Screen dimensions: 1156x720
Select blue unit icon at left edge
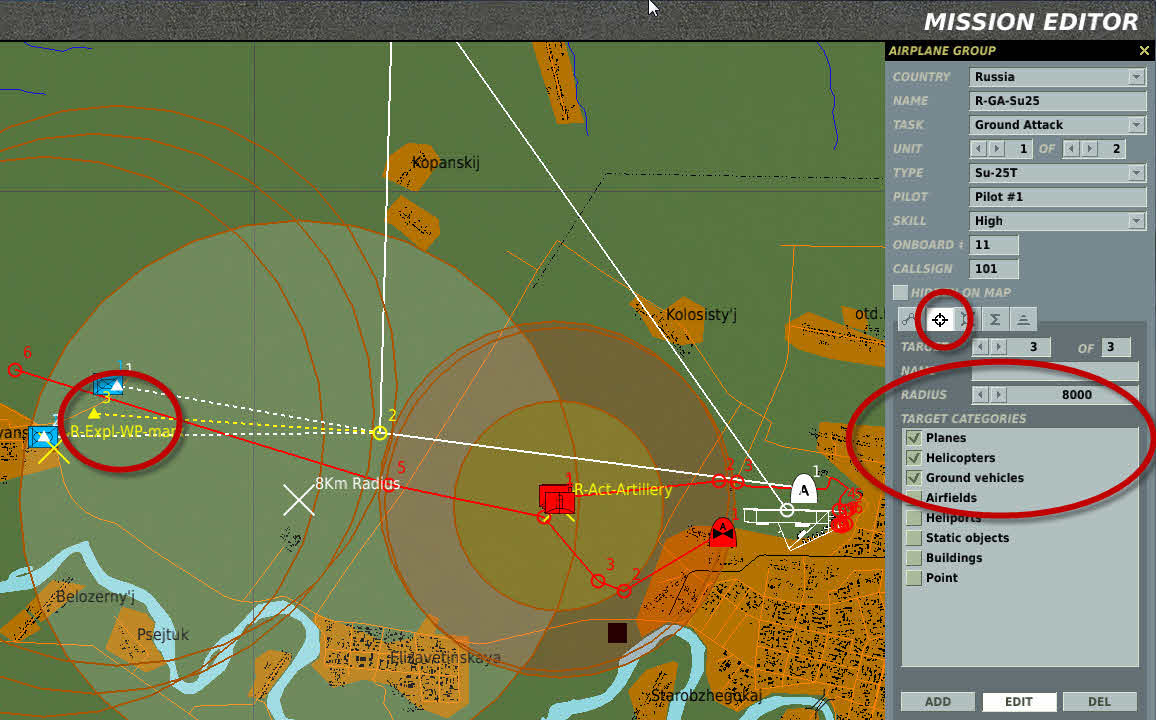[43, 436]
